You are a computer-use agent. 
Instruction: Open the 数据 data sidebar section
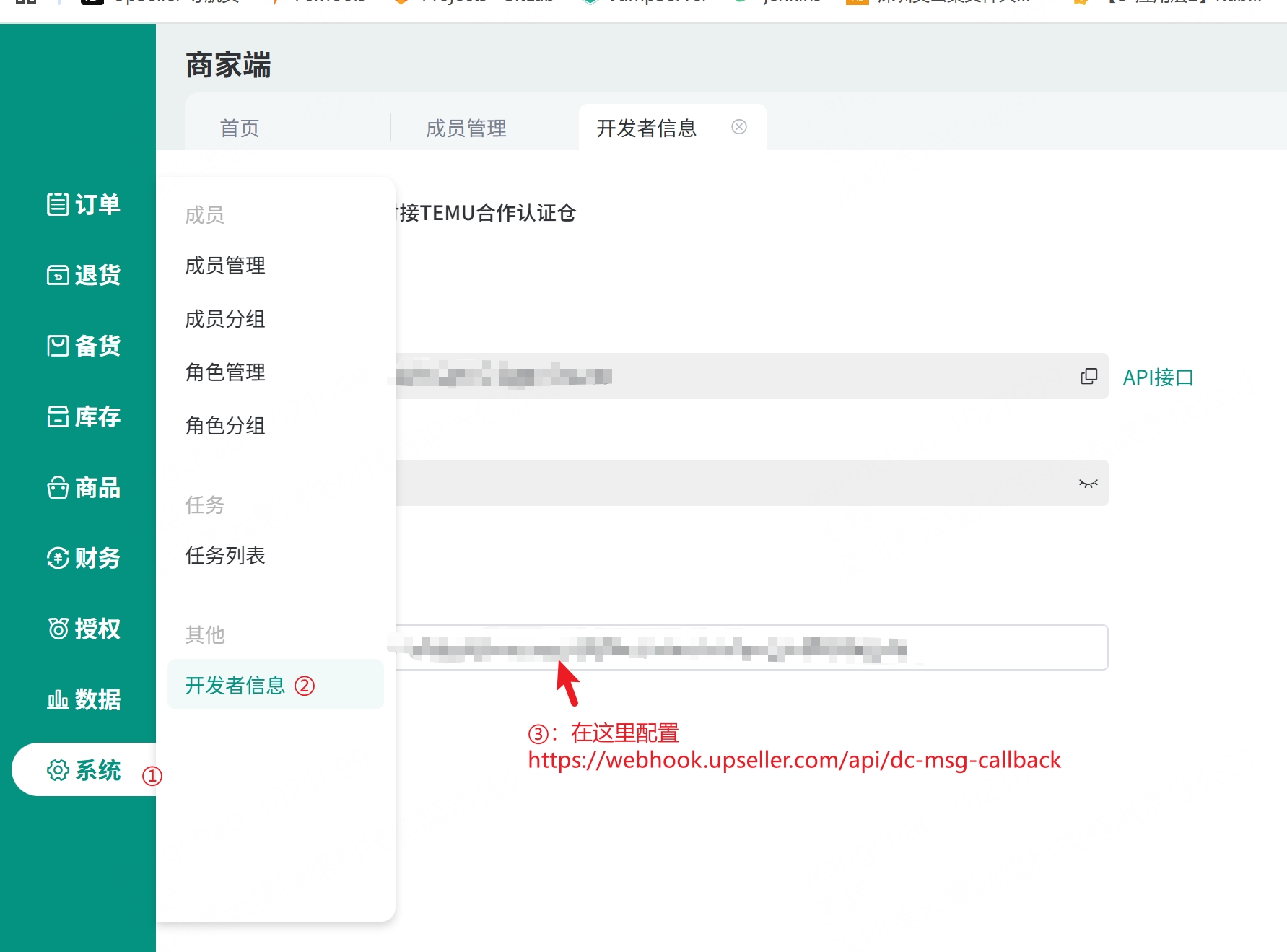click(84, 699)
